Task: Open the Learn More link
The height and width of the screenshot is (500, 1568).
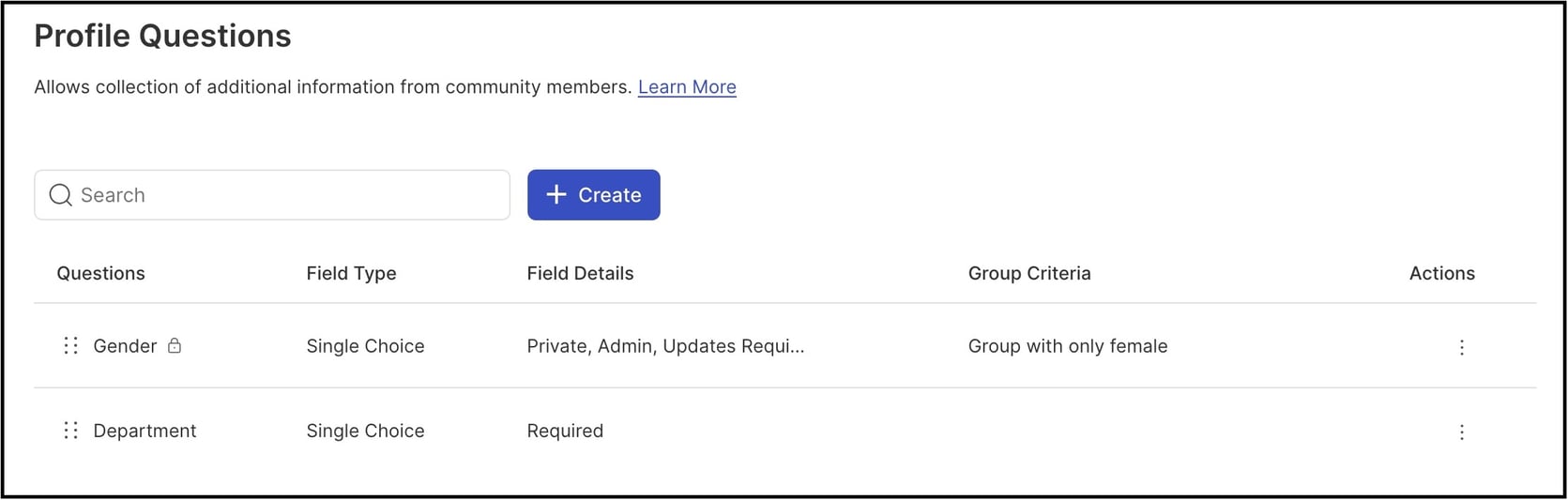Action: [687, 87]
